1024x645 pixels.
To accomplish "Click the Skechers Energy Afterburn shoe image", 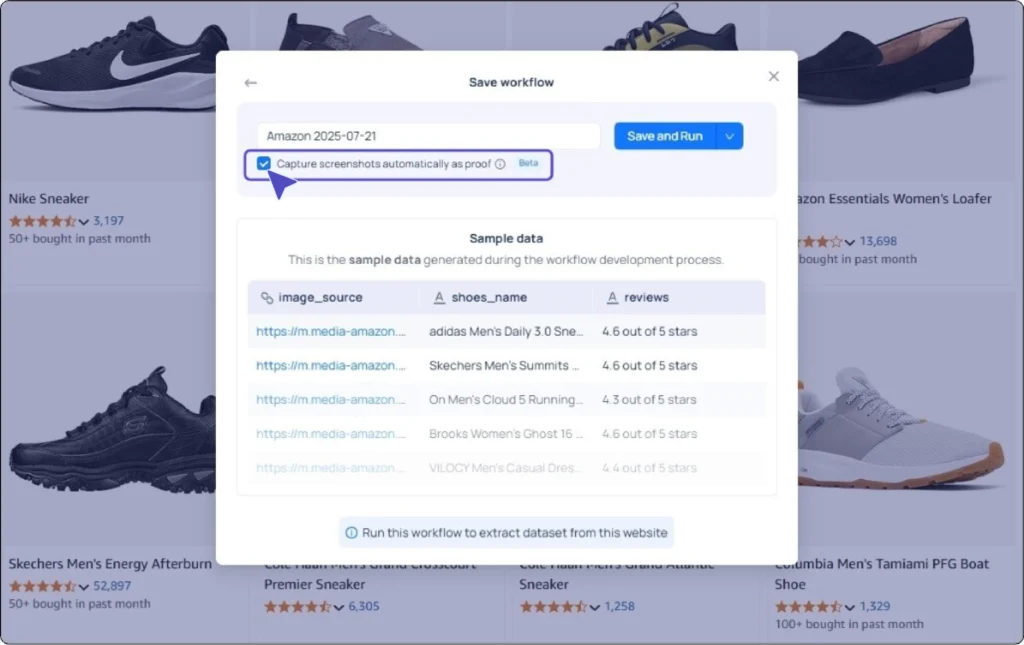I will (112, 431).
